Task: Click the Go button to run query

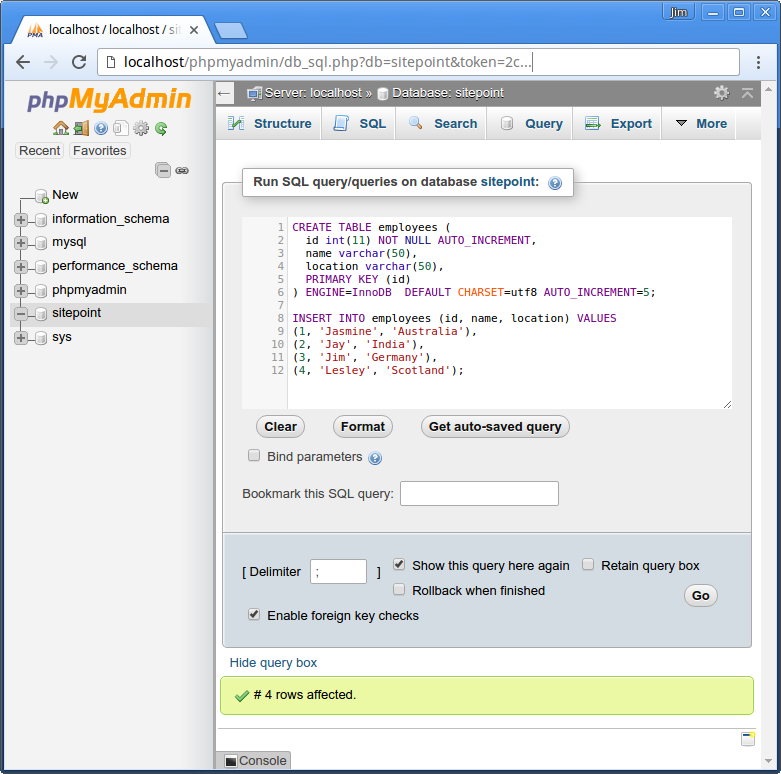Action: coord(700,596)
